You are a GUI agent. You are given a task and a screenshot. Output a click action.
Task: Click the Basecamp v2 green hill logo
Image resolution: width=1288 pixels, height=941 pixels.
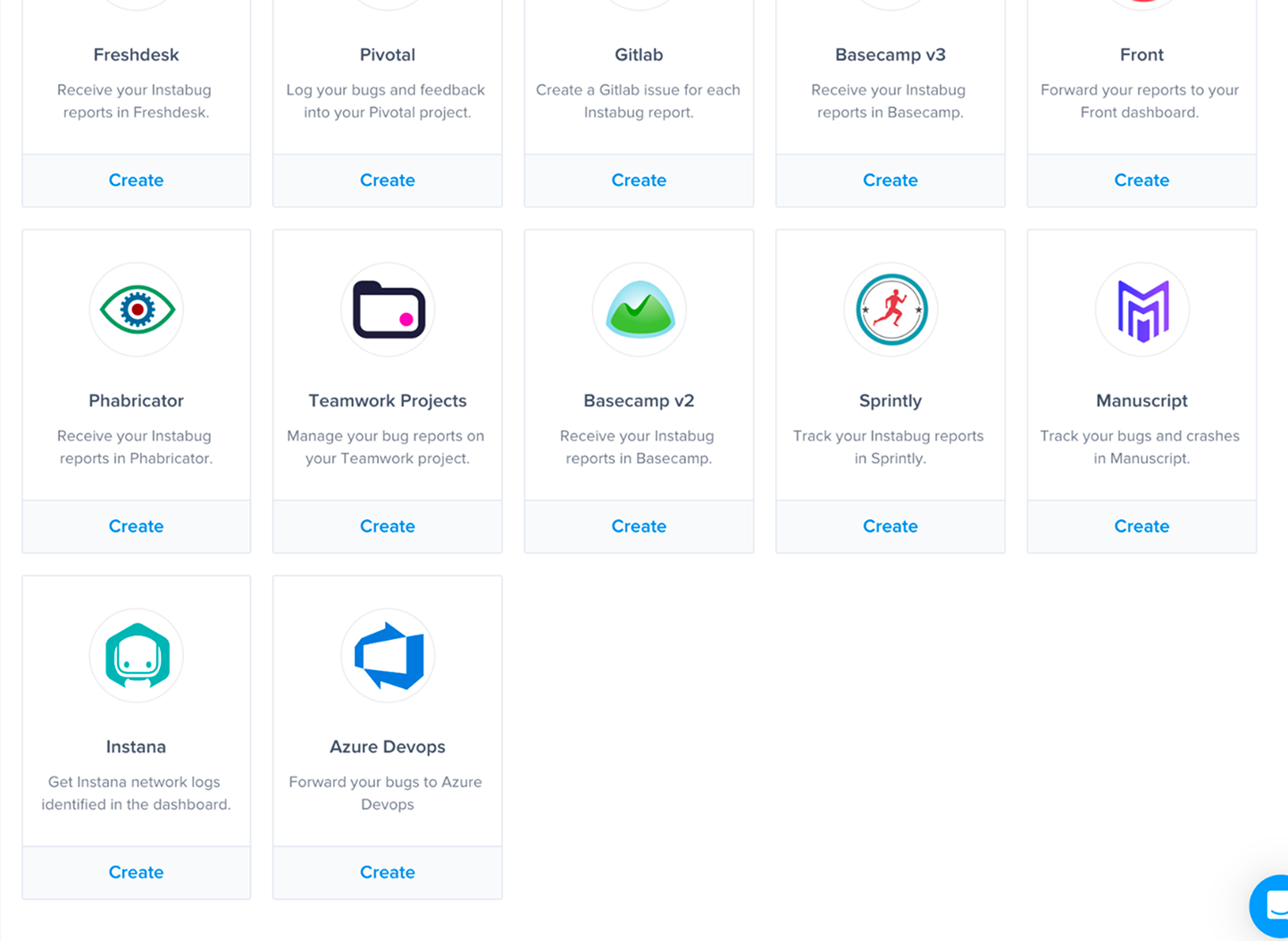[640, 308]
